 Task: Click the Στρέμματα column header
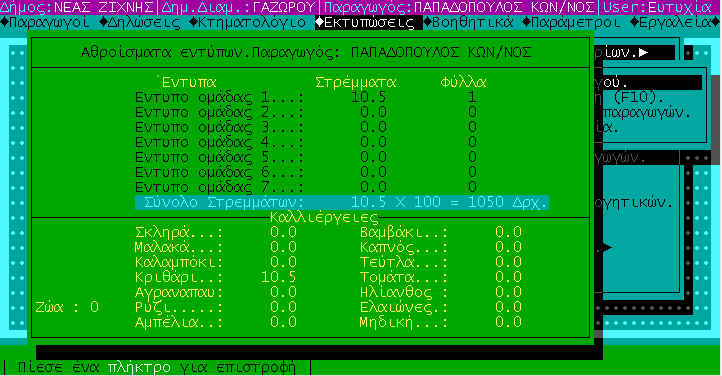pyautogui.click(x=356, y=82)
